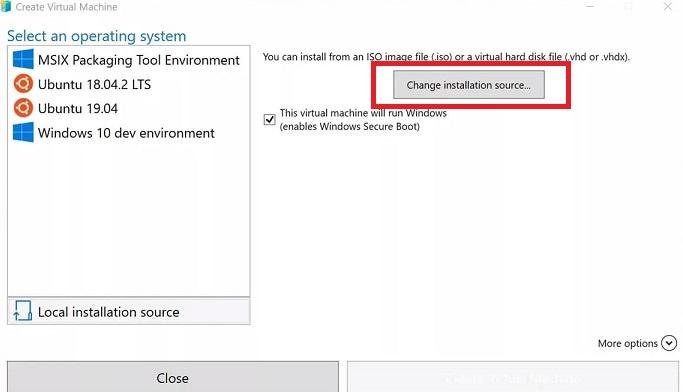Select MSIX Packaging Tool Environment entry text
The height and width of the screenshot is (392, 683).
139,60
